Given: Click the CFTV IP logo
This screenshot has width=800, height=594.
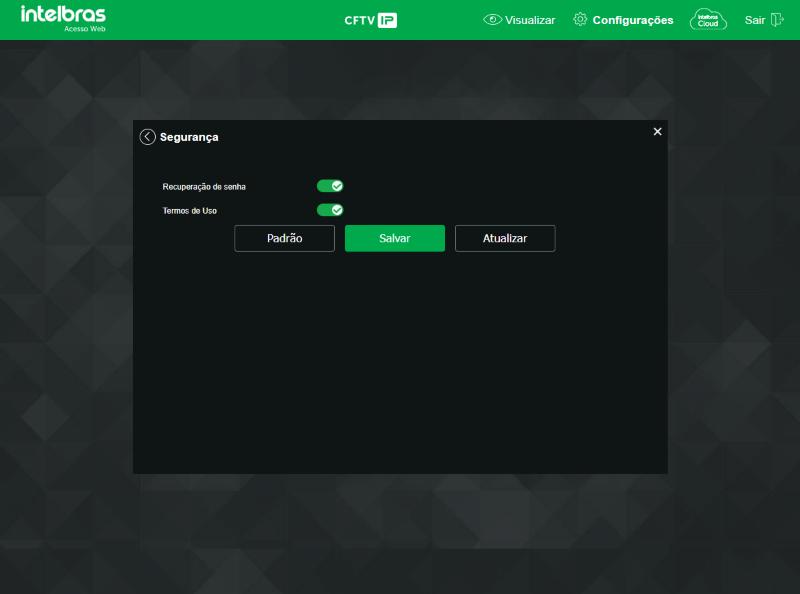Looking at the screenshot, I should click(370, 20).
